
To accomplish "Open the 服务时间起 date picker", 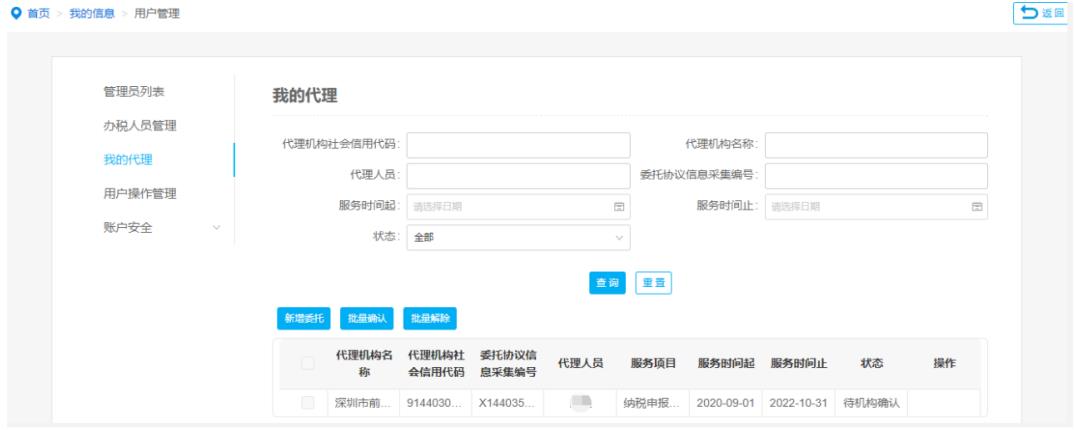I will 510,207.
